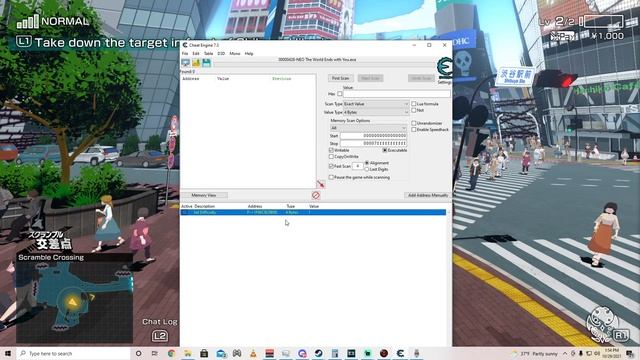Click the Fast Scan alignment value field

[358, 166]
